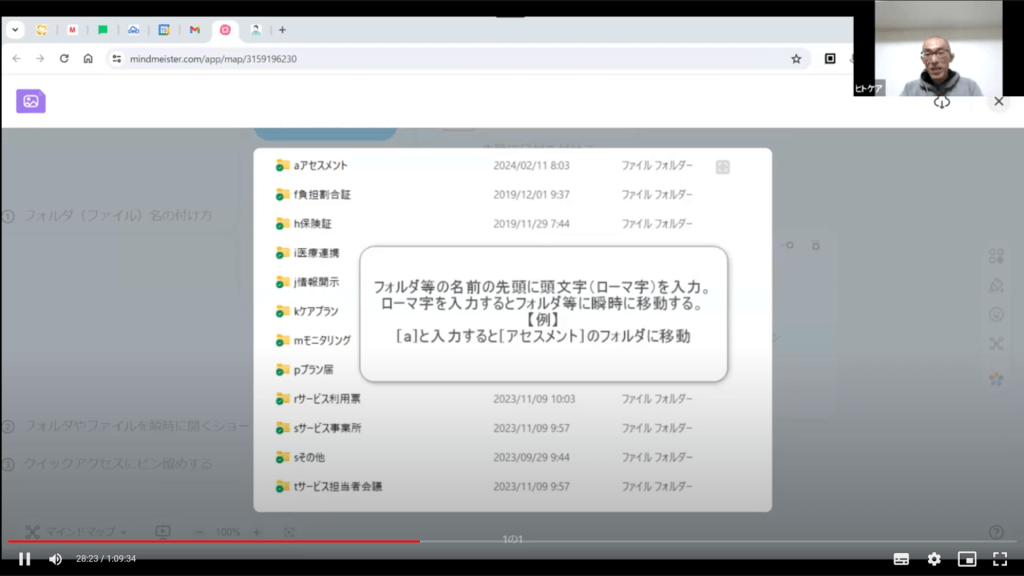Bookmark page with the star icon
Image resolution: width=1024 pixels, height=576 pixels.
(x=796, y=59)
